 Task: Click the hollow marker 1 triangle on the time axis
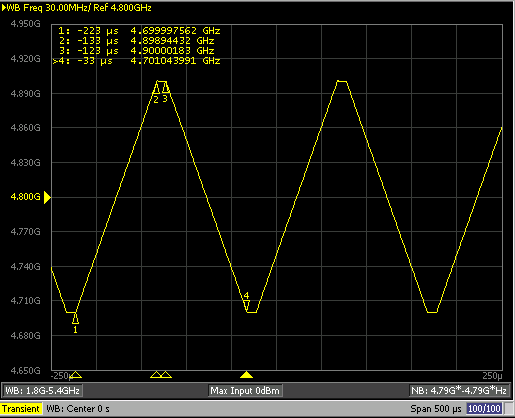(x=76, y=375)
